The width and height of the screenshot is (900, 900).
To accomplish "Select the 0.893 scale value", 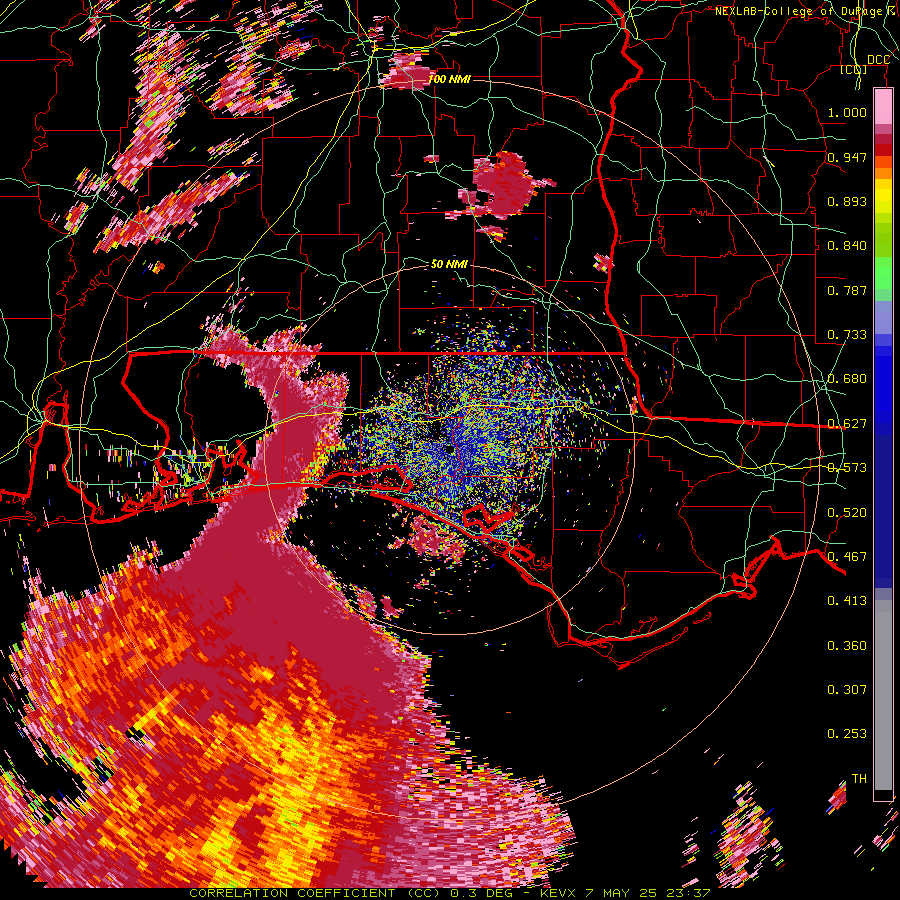I will (847, 201).
